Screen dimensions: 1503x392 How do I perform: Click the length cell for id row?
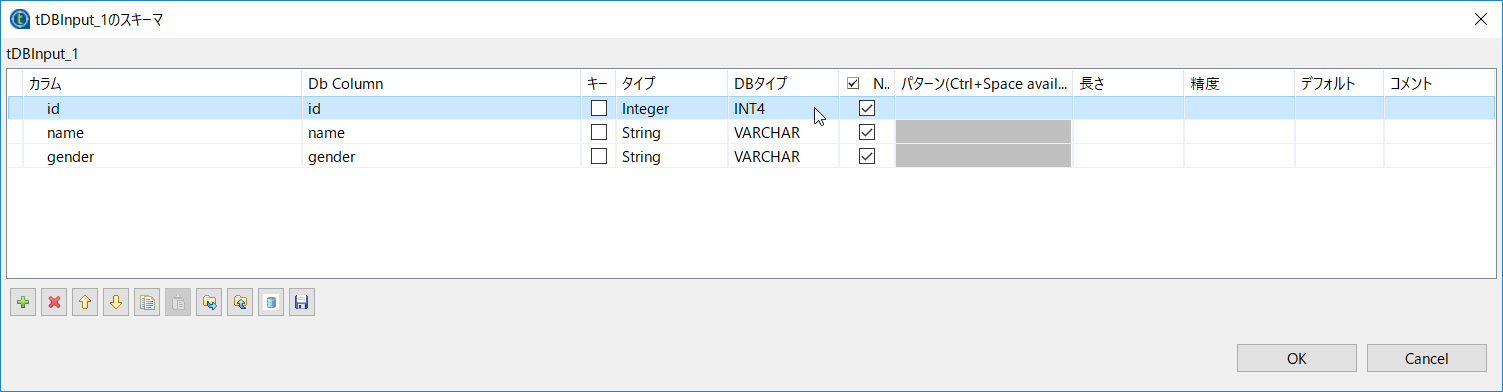[1129, 108]
